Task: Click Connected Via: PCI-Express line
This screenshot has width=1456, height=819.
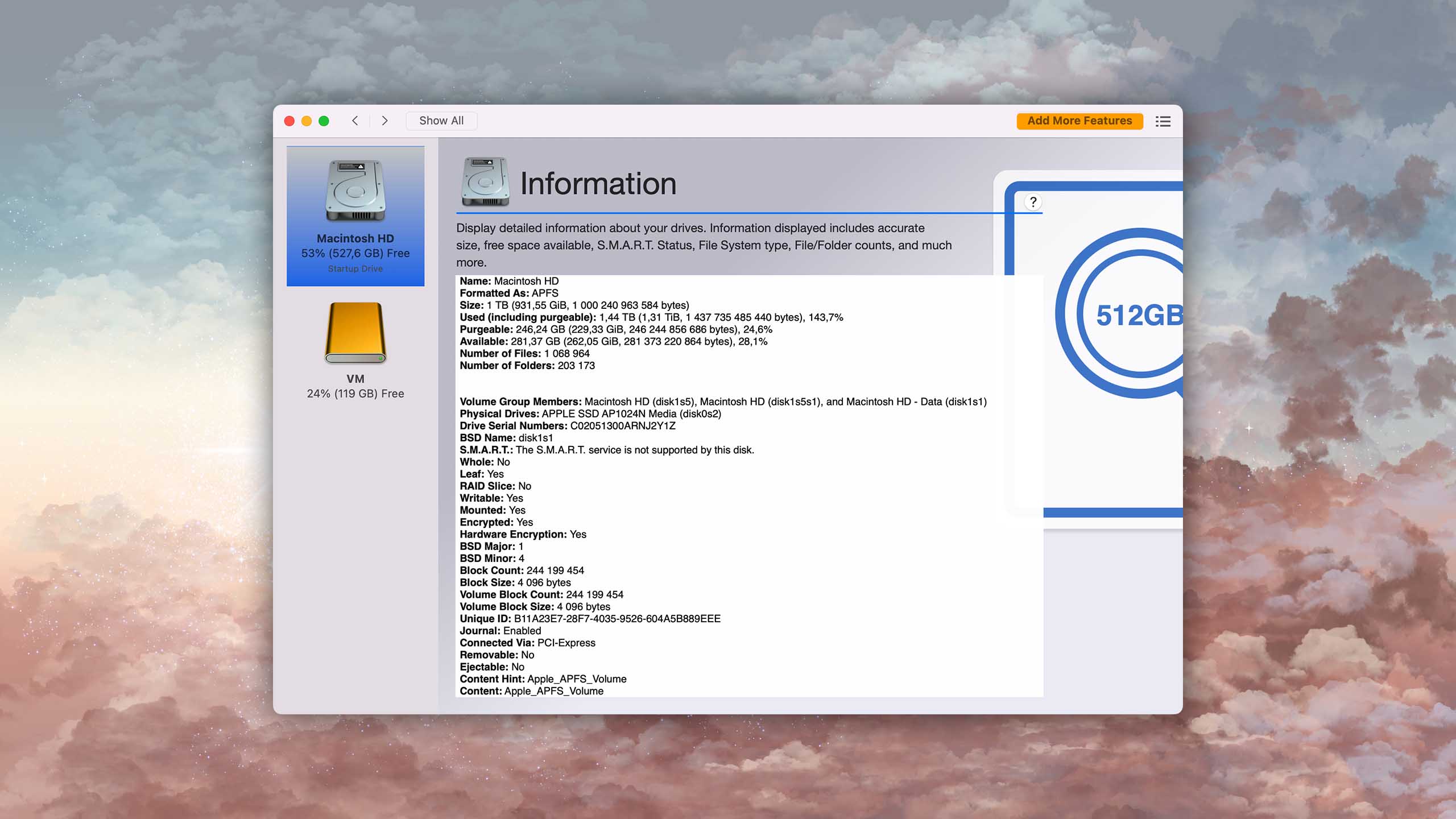Action: click(x=527, y=643)
